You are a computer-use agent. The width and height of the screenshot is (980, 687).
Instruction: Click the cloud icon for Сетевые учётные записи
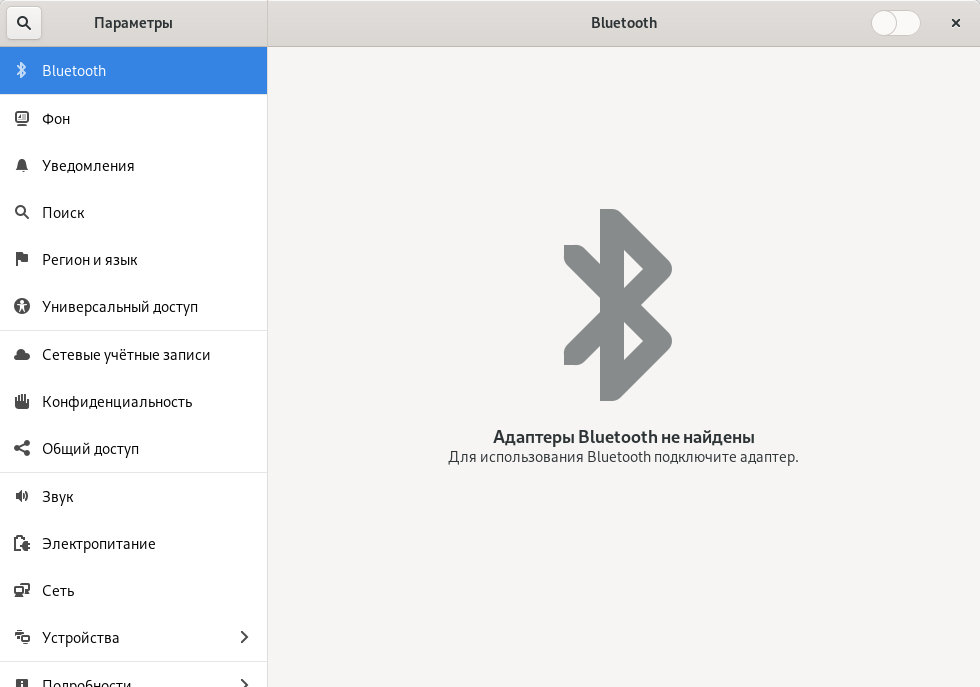pos(22,355)
